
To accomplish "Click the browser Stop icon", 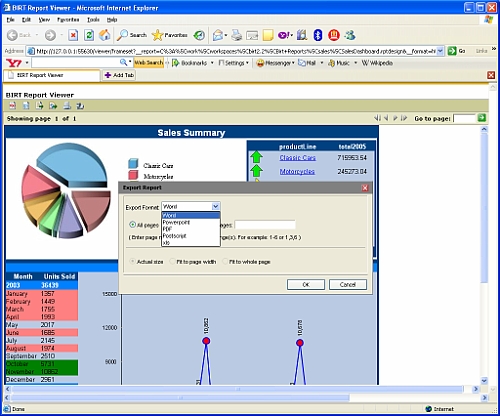I will click(x=73, y=35).
